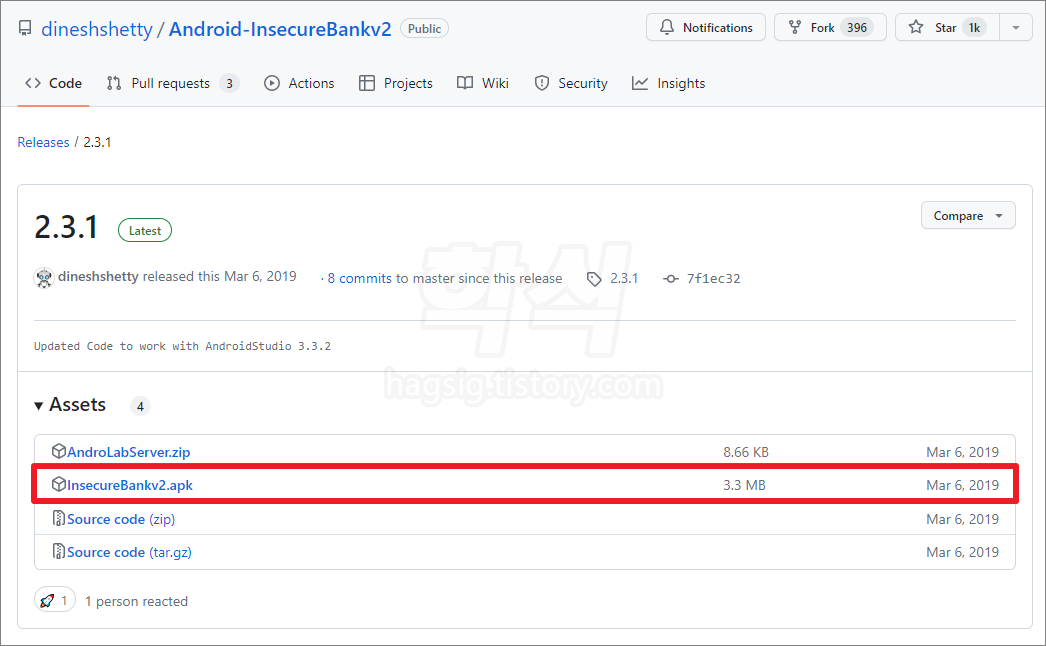Viewport: 1046px width, 646px height.
Task: Open commit 7f1ec32 link
Action: point(713,278)
